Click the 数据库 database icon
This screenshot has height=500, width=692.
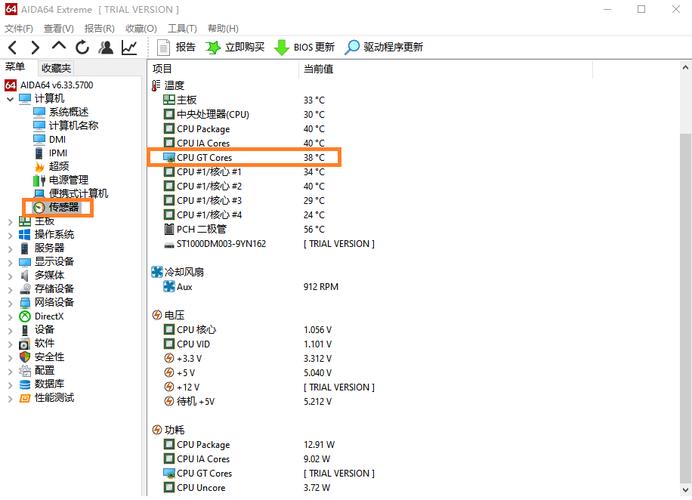[25, 384]
